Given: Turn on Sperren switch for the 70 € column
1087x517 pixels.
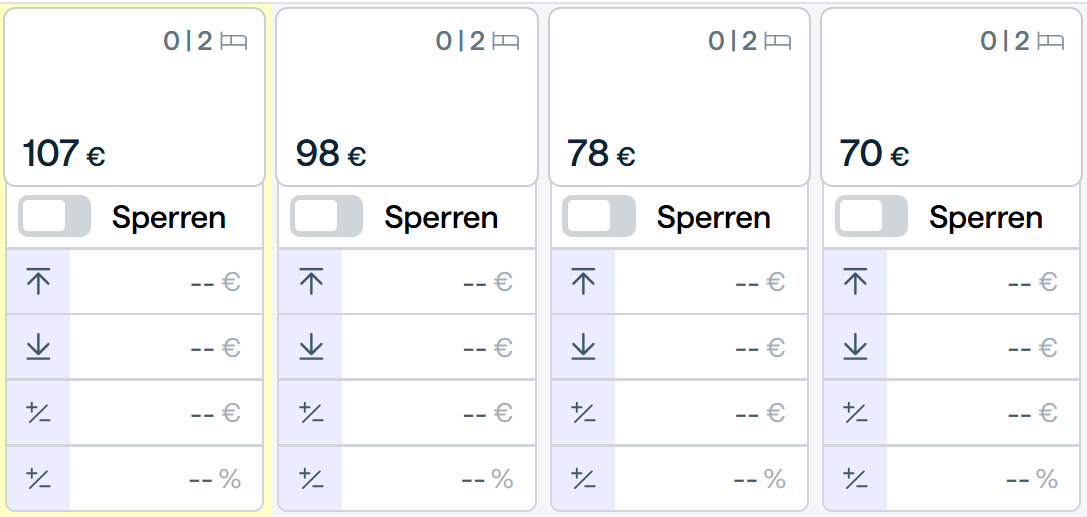Looking at the screenshot, I should [871, 216].
